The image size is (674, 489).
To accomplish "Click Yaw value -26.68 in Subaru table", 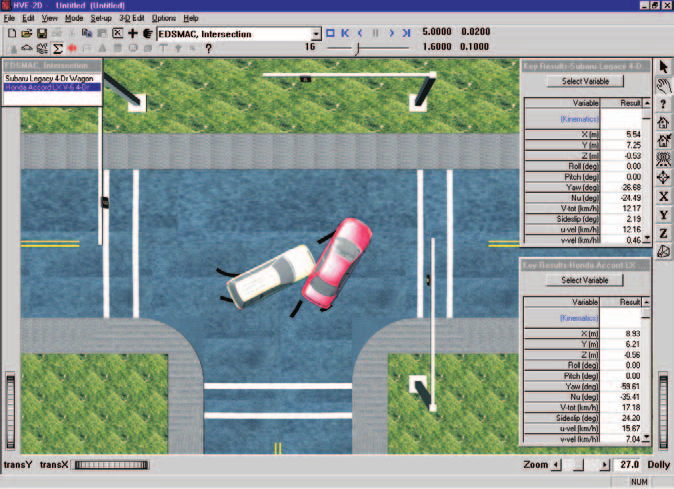I will pyautogui.click(x=631, y=187).
